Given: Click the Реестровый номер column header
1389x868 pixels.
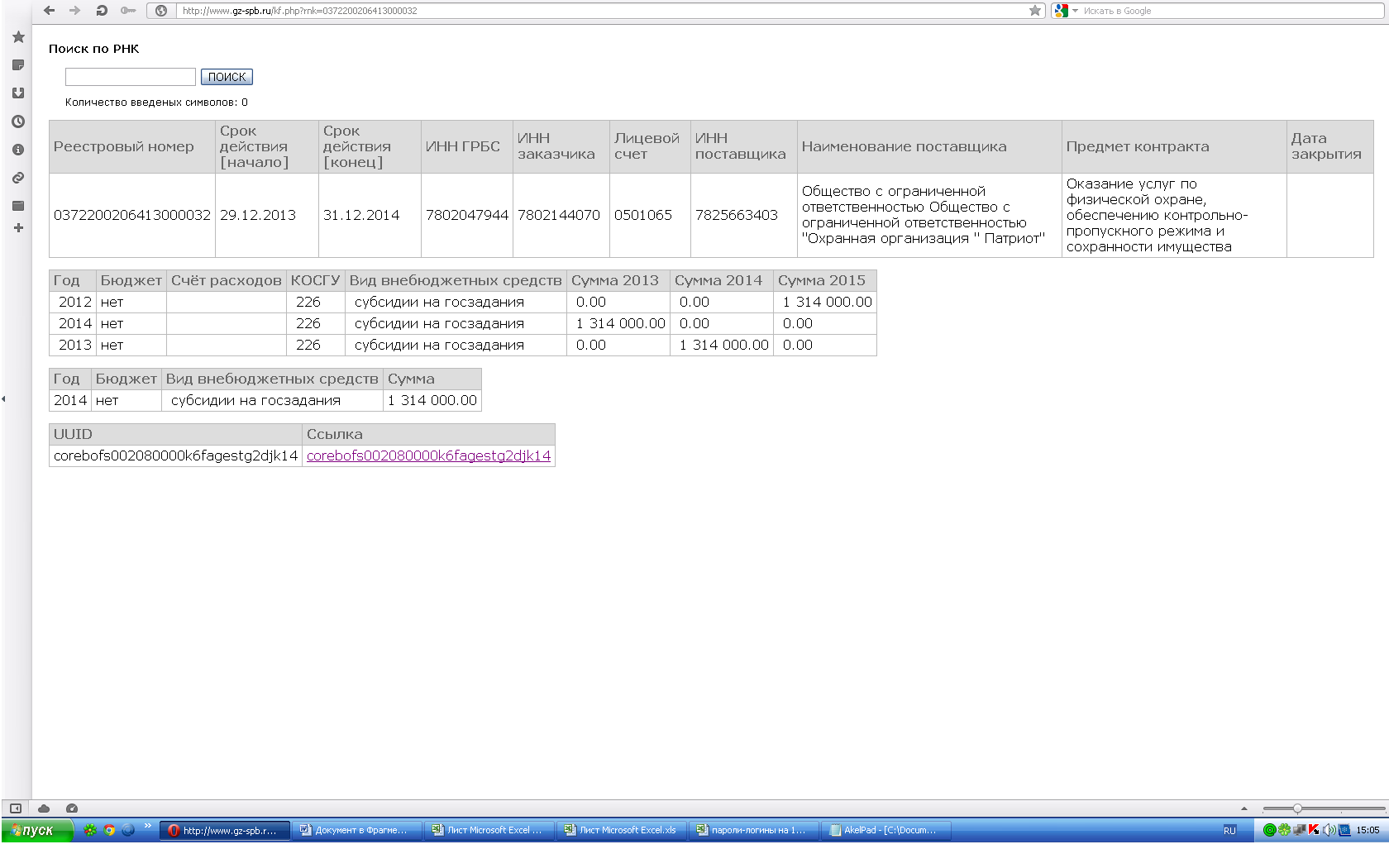Looking at the screenshot, I should (x=132, y=146).
